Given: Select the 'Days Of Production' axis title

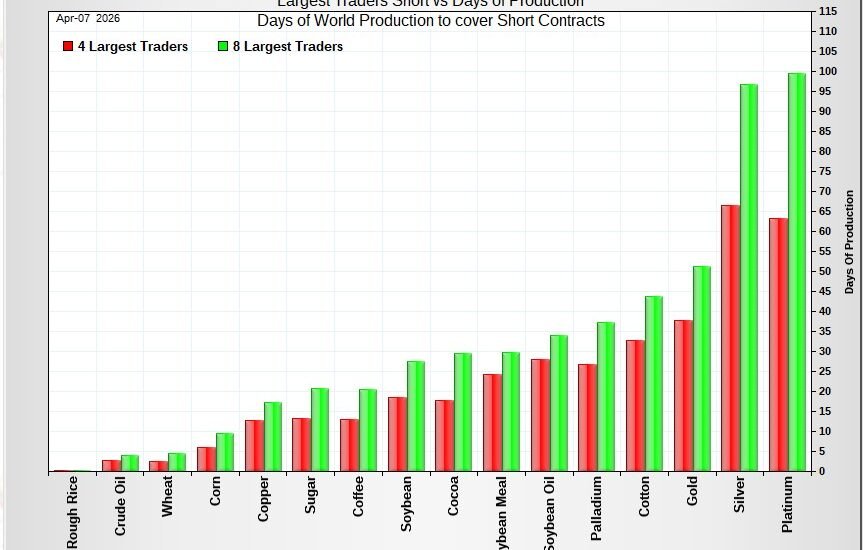Looking at the screenshot, I should (x=850, y=242).
